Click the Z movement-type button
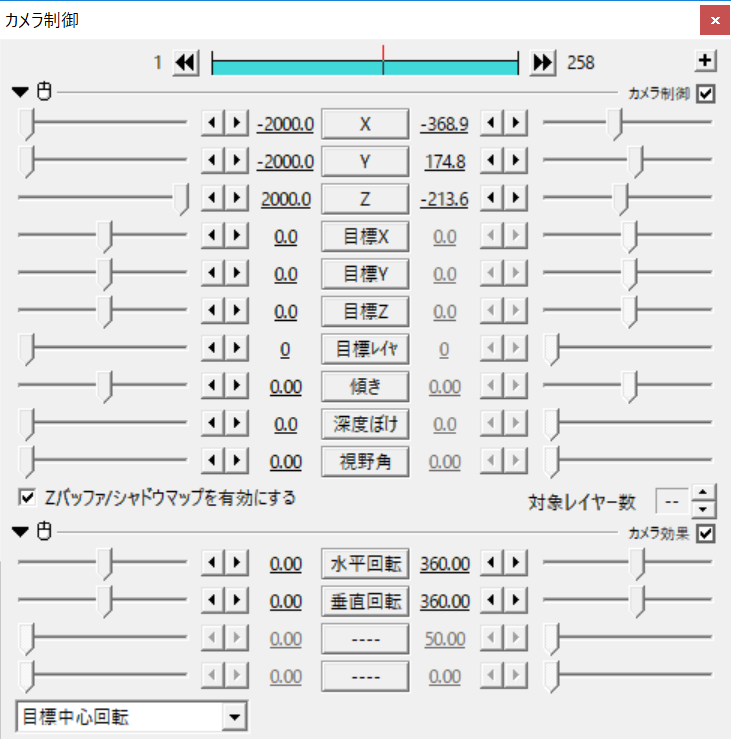 point(365,199)
